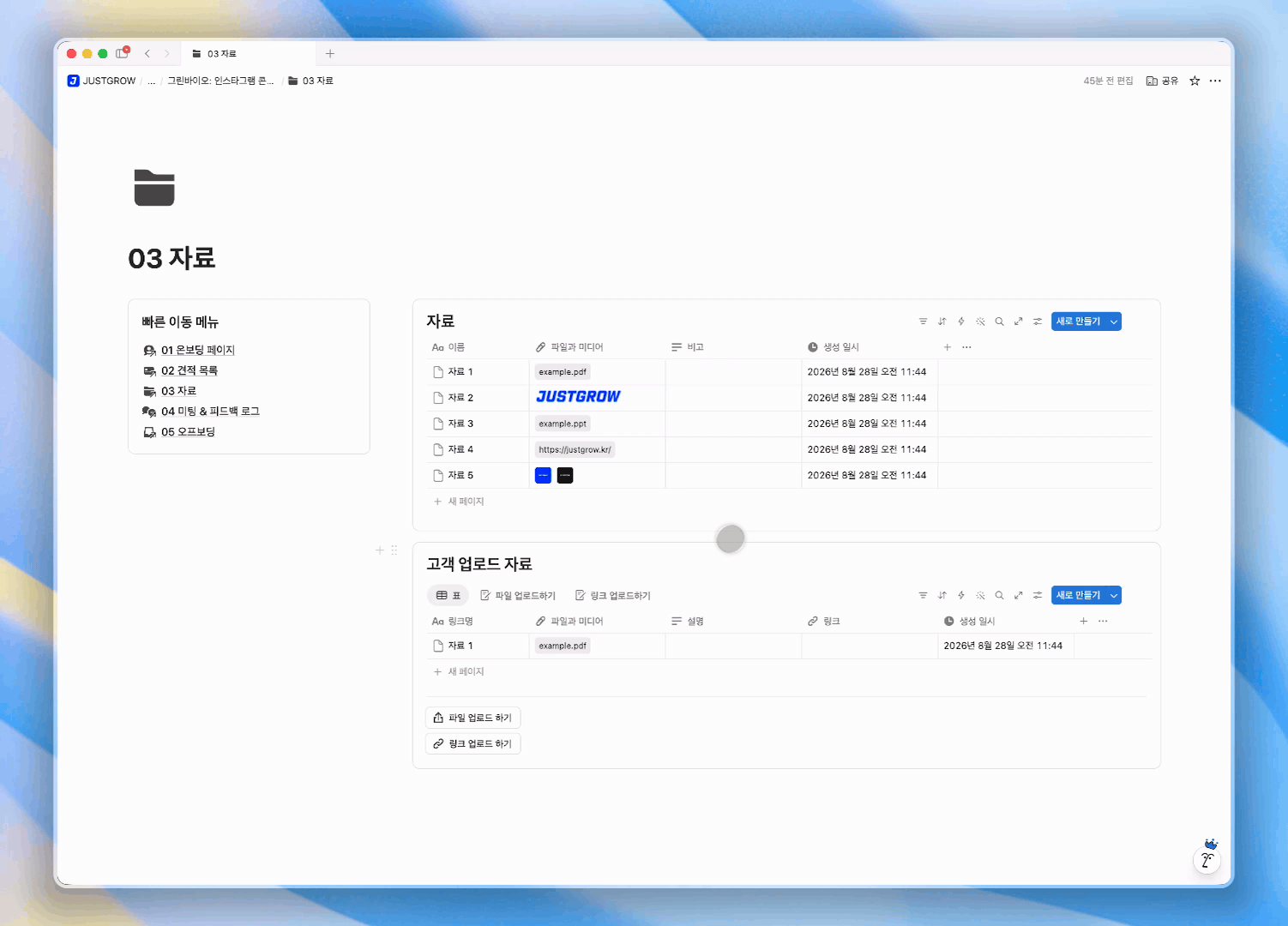This screenshot has height=926, width=1288.
Task: Select the '표' table view tab
Action: pyautogui.click(x=448, y=595)
